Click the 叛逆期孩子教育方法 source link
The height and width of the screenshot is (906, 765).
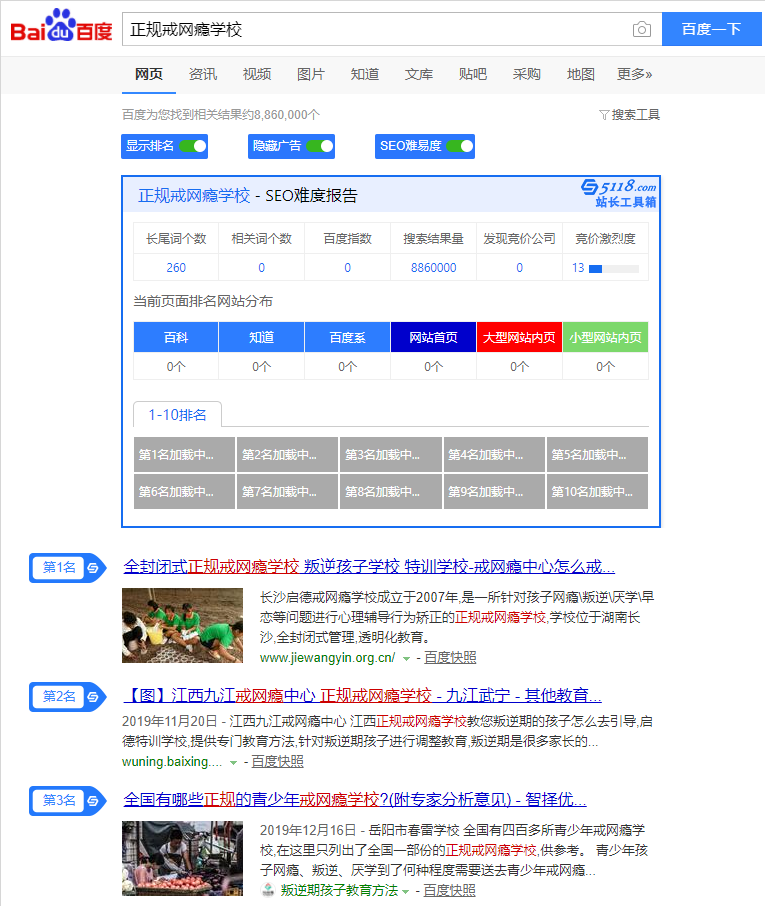(339, 890)
